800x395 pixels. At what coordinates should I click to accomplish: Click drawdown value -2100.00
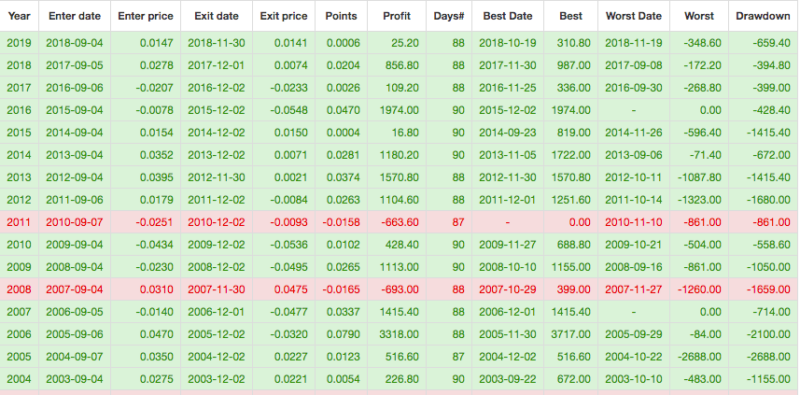click(x=768, y=335)
